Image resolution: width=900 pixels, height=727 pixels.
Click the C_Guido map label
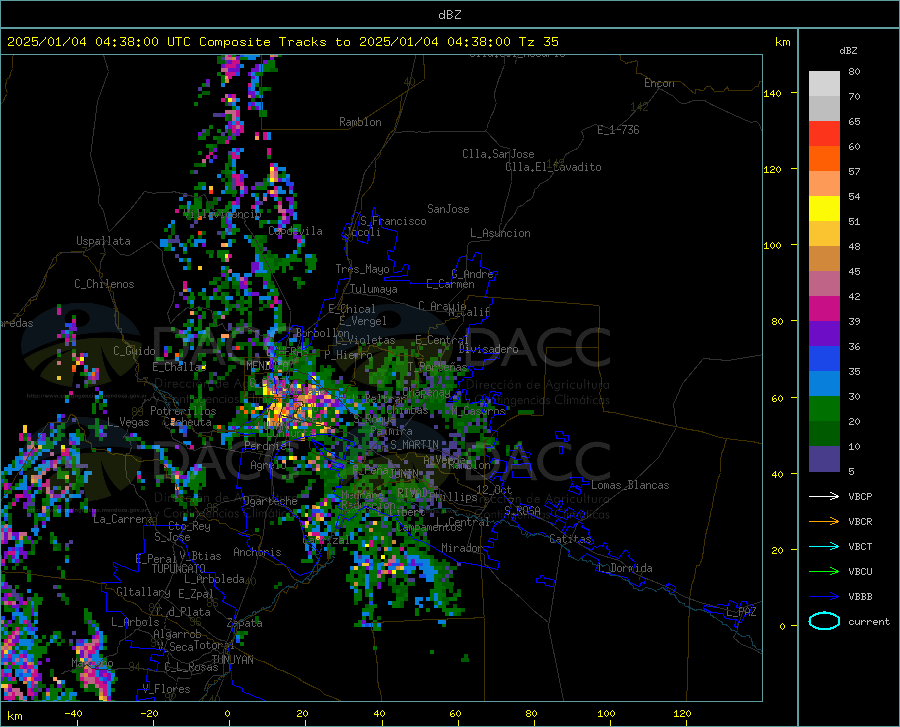[134, 351]
